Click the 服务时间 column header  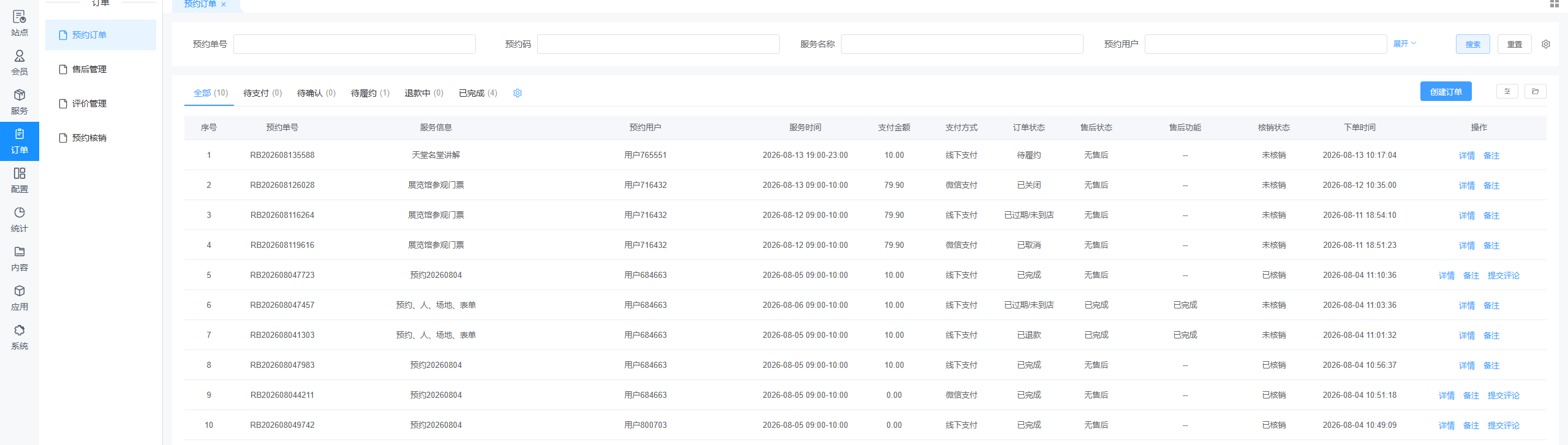pos(805,127)
